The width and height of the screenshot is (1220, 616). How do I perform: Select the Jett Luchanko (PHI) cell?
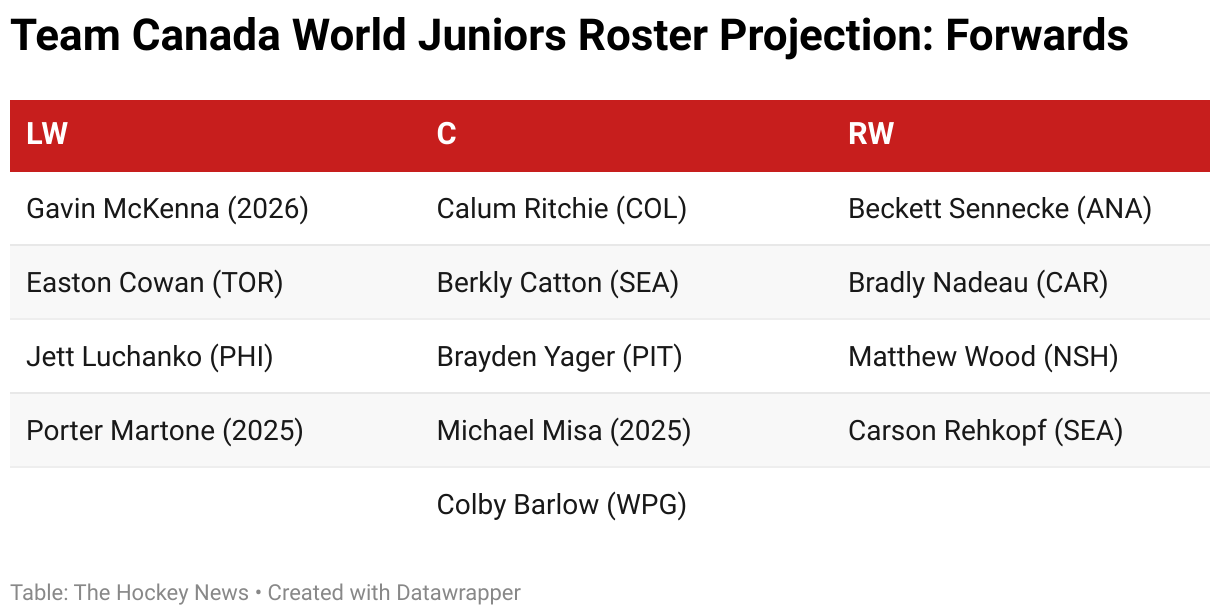point(150,357)
